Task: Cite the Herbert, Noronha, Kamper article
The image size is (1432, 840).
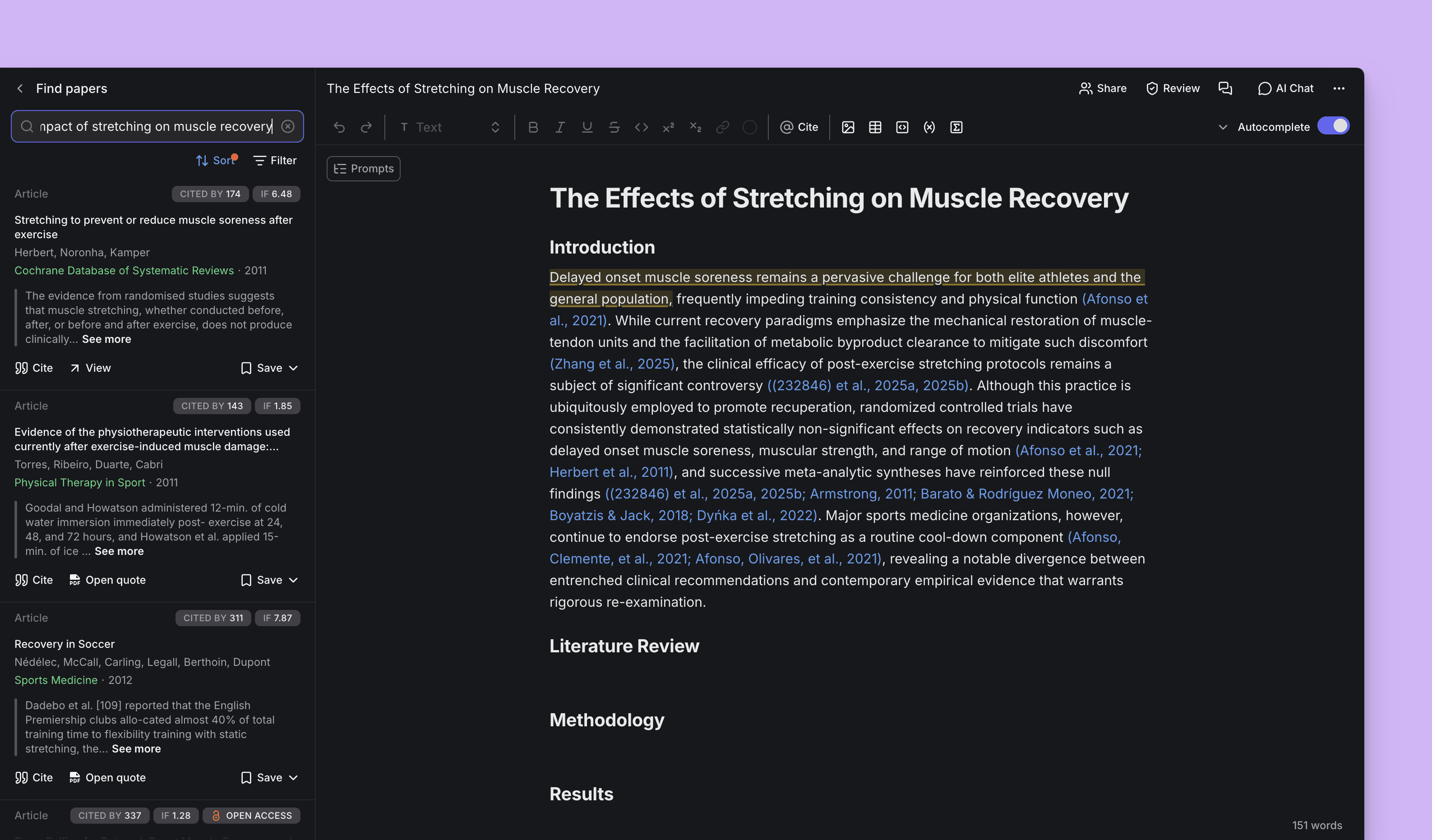Action: point(33,368)
